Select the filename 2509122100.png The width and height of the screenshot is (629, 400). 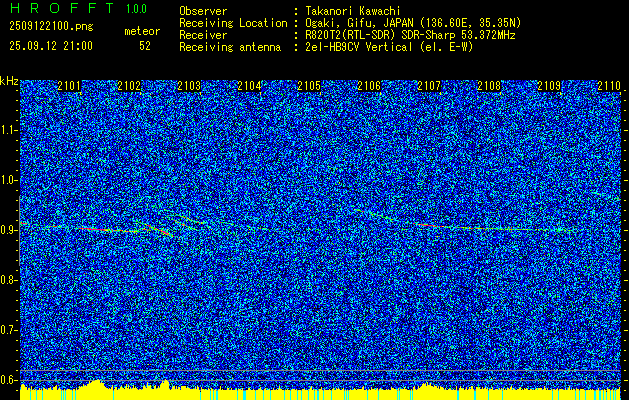[51, 26]
